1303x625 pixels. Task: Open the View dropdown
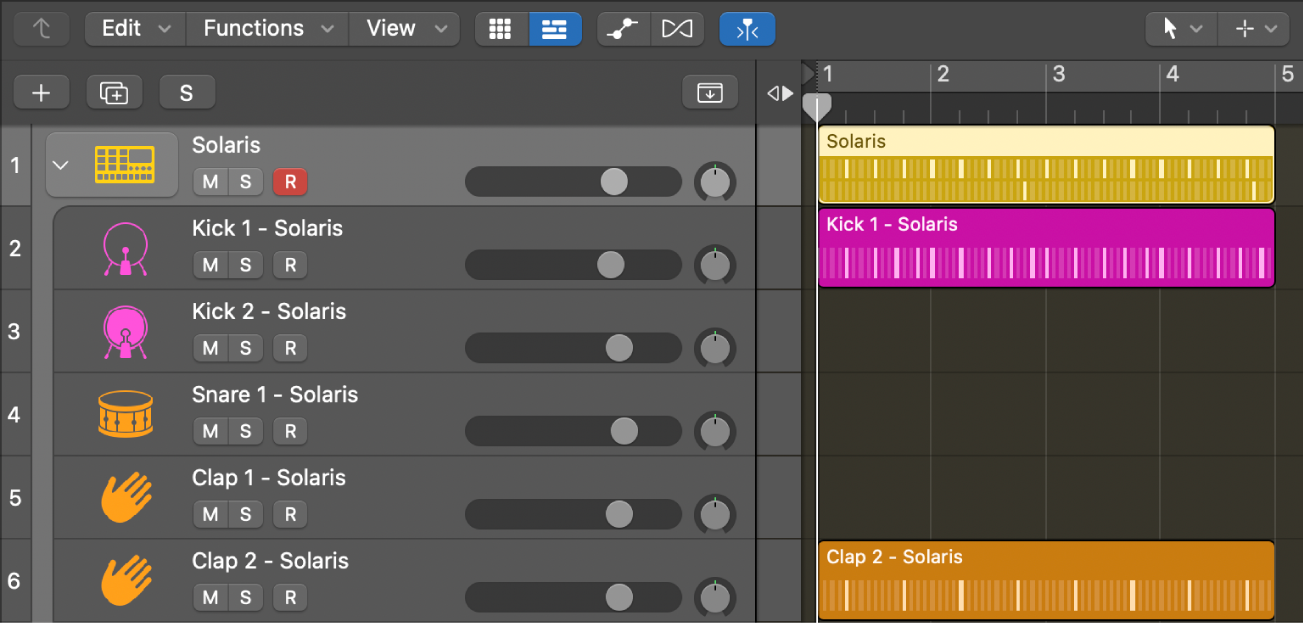point(404,28)
